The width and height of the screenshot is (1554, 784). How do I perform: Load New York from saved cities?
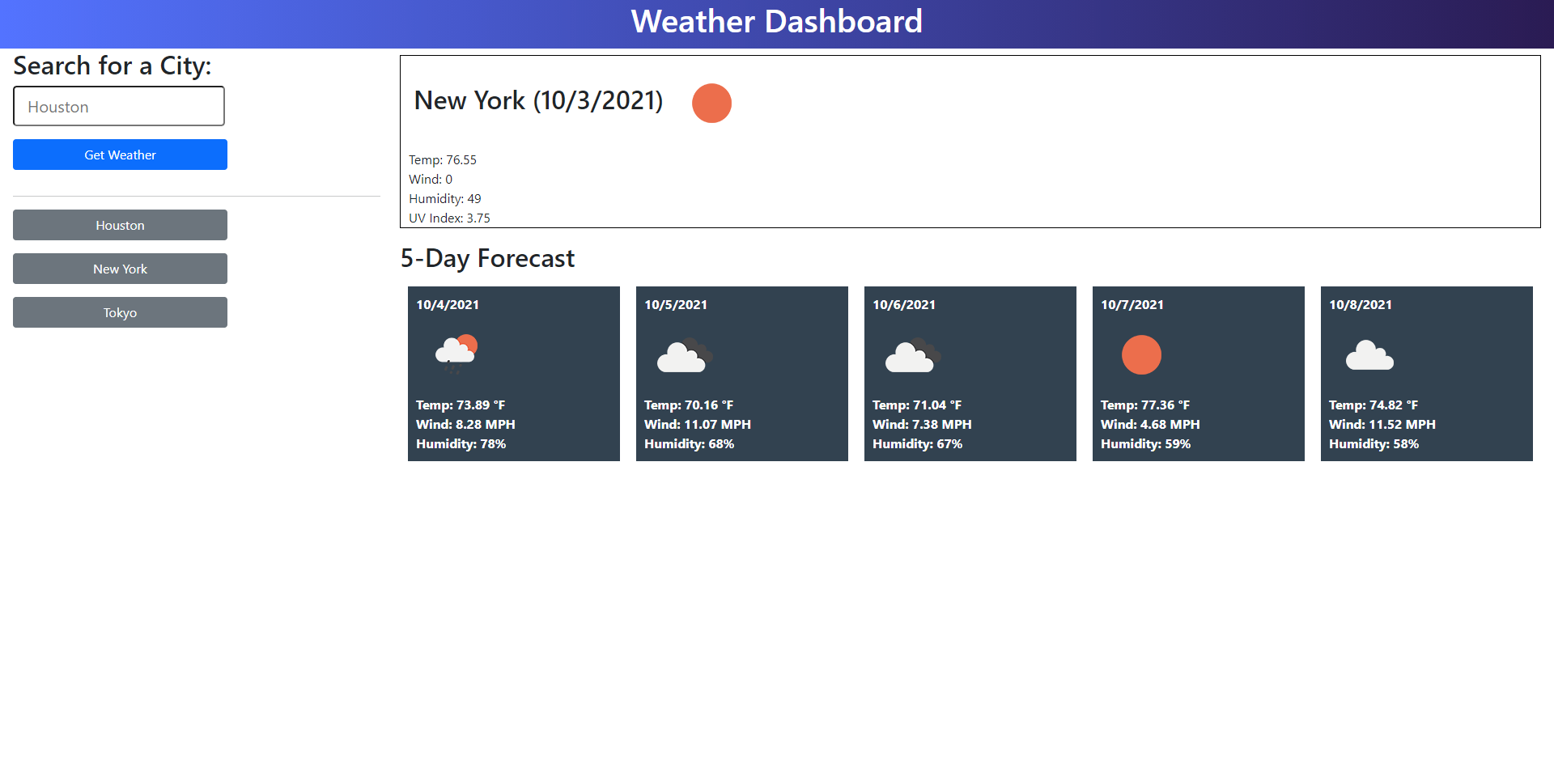tap(120, 269)
